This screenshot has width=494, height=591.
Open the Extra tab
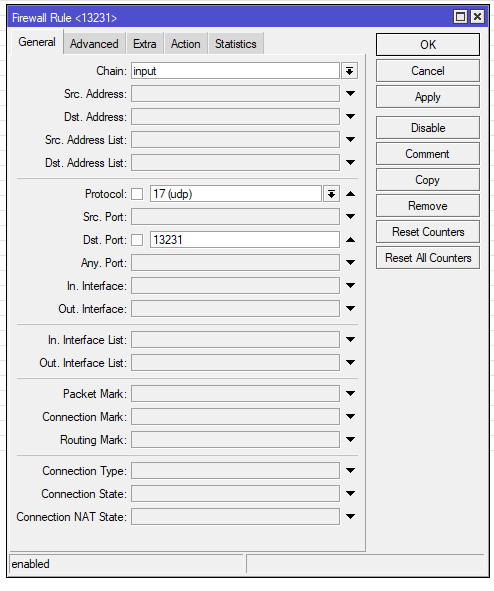(145, 44)
